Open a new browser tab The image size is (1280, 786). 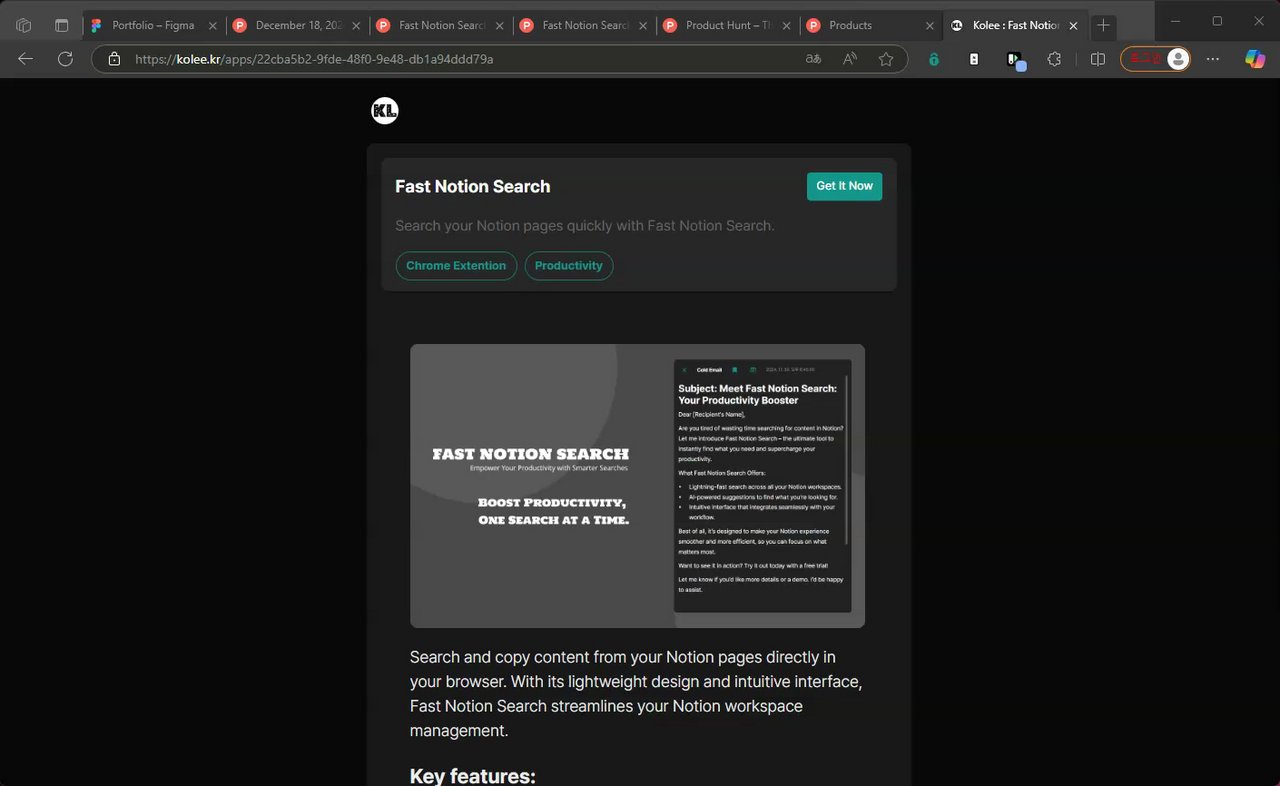point(1103,25)
